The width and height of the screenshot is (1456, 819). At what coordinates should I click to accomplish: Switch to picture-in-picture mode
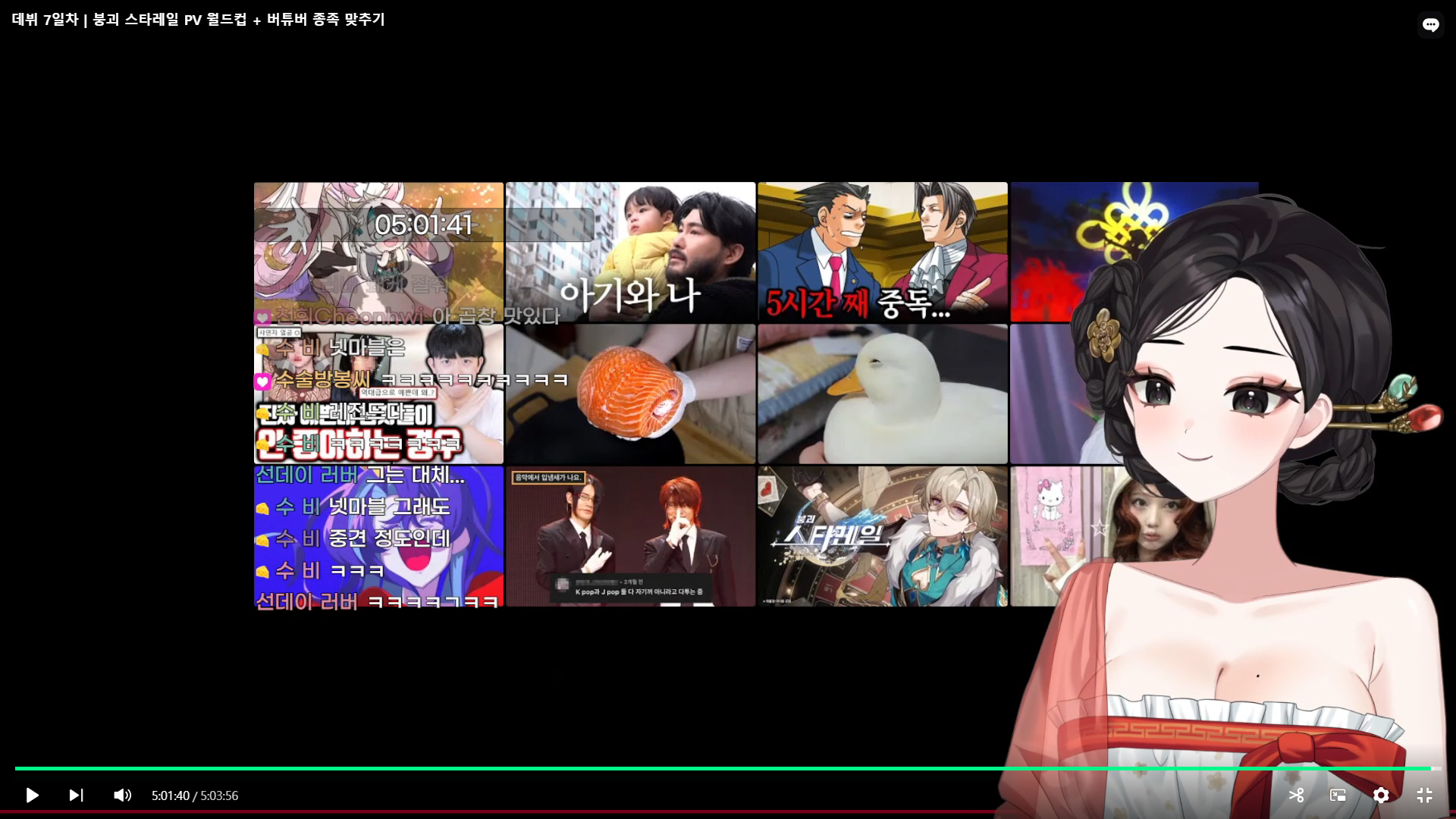[1338, 795]
